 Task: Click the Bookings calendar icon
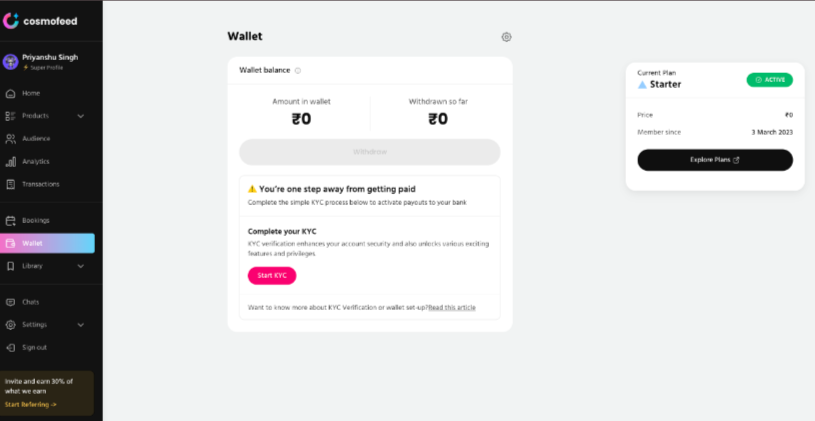(x=10, y=221)
